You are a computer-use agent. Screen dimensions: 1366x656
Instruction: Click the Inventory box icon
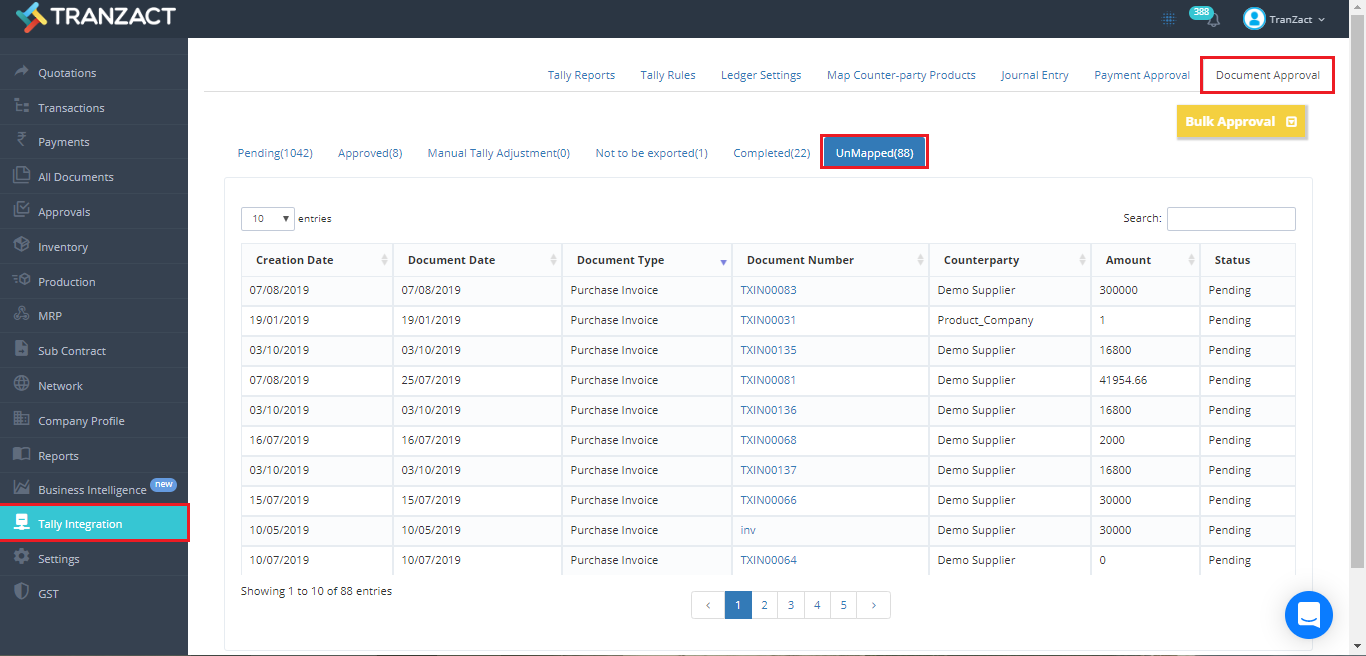click(21, 246)
